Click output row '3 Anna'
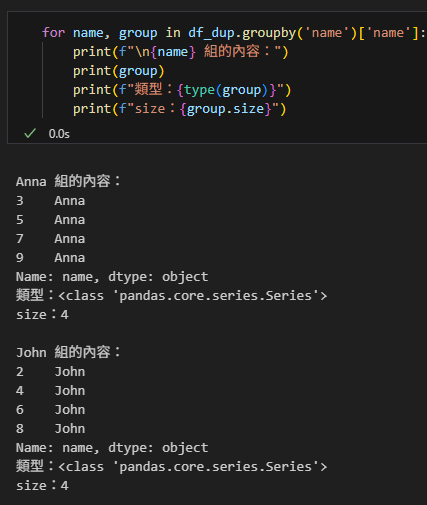This screenshot has width=427, height=505. pos(50,201)
